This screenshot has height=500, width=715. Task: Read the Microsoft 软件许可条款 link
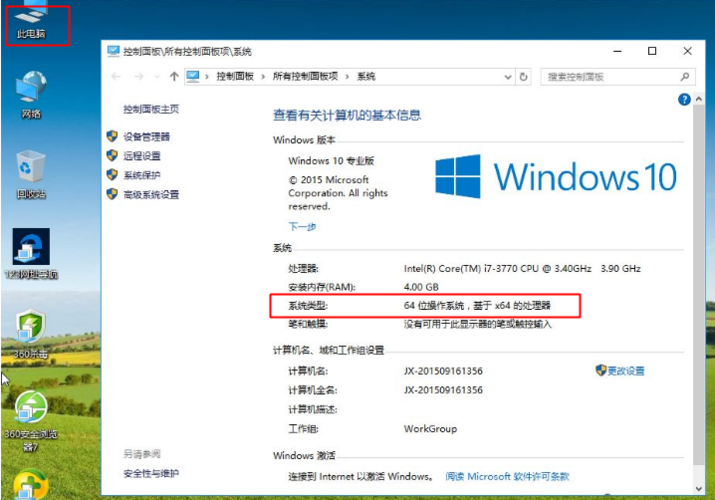507,476
